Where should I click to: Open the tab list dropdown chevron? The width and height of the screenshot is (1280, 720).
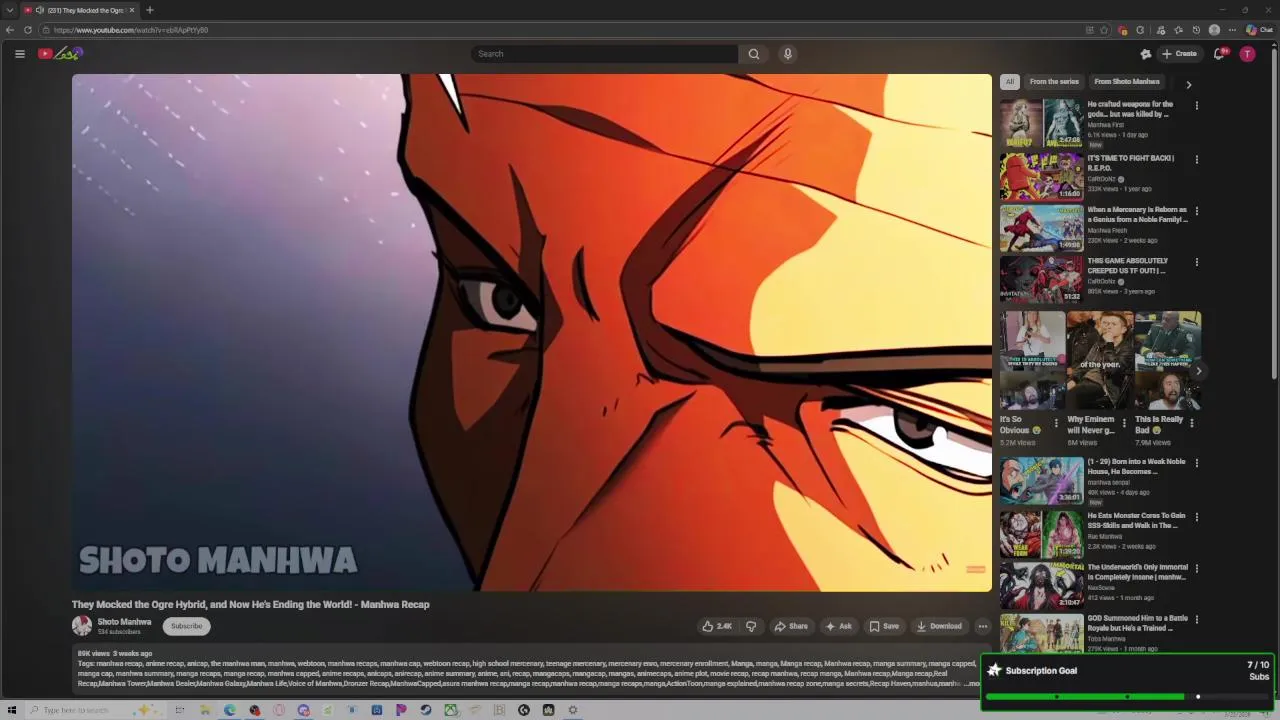pos(10,10)
